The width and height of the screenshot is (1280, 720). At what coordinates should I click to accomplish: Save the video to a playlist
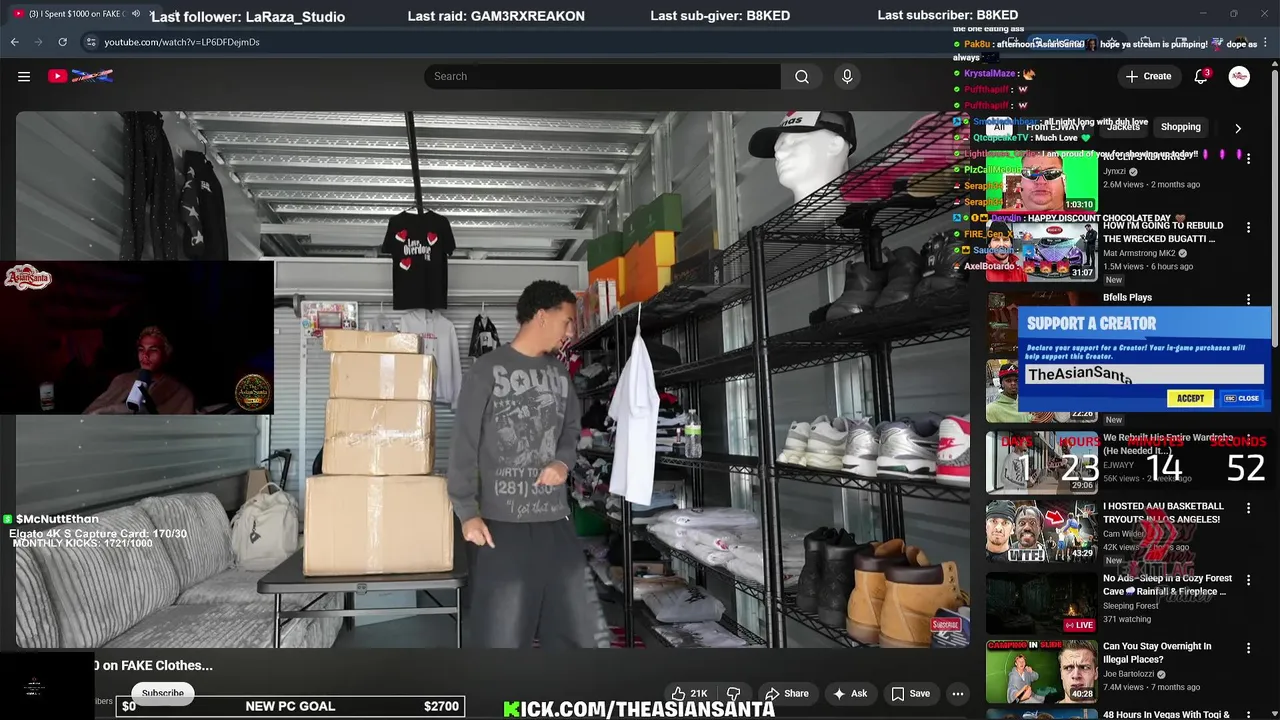point(910,693)
